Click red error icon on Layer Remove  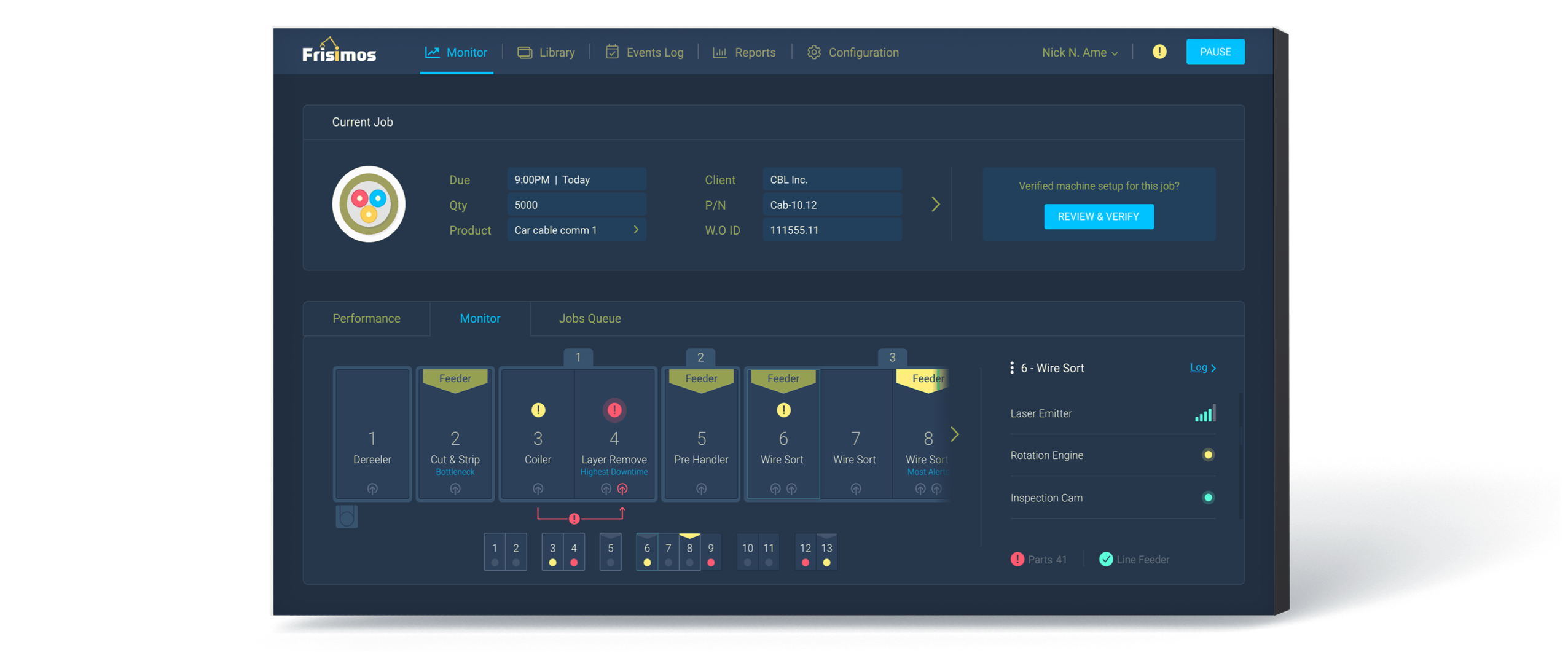(614, 410)
